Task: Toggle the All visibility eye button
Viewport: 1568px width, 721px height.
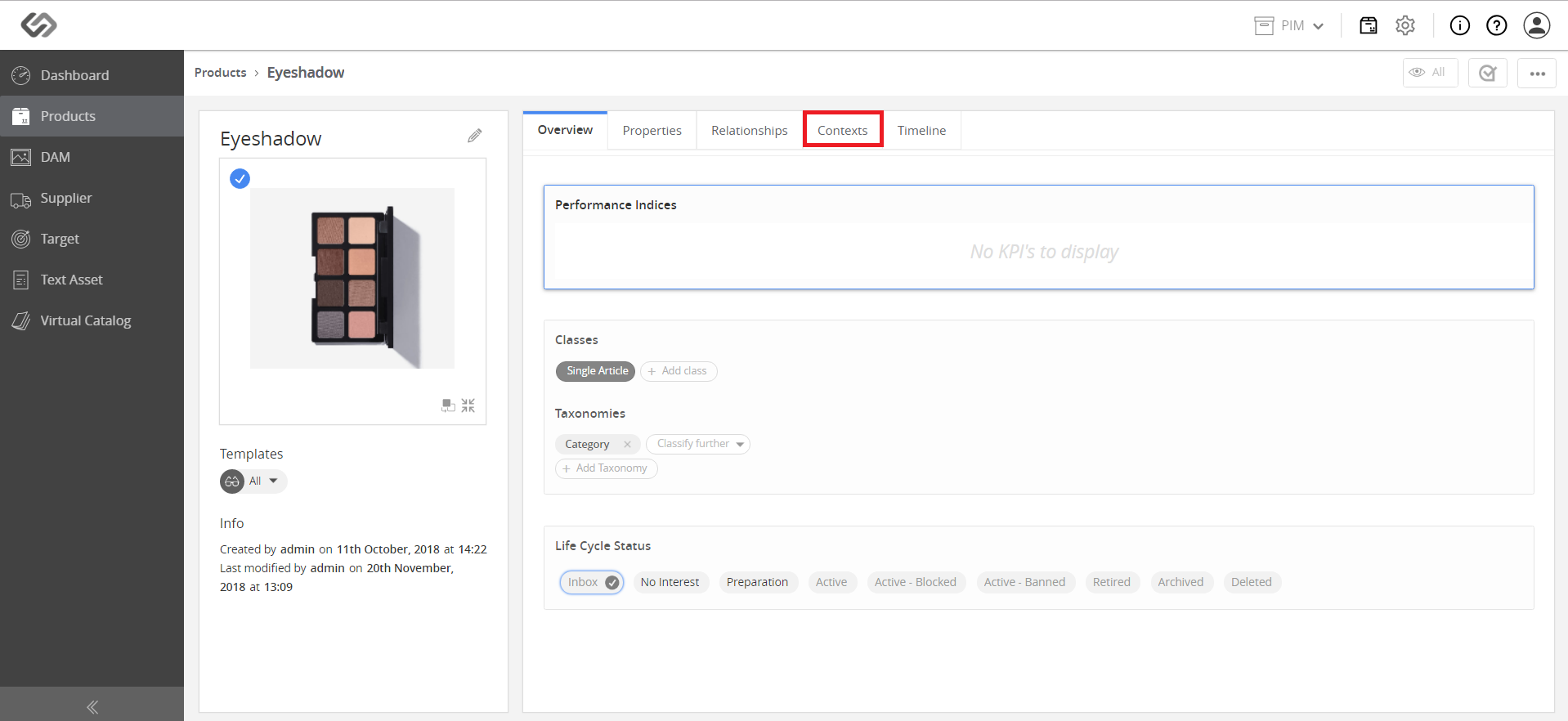Action: pos(1430,73)
